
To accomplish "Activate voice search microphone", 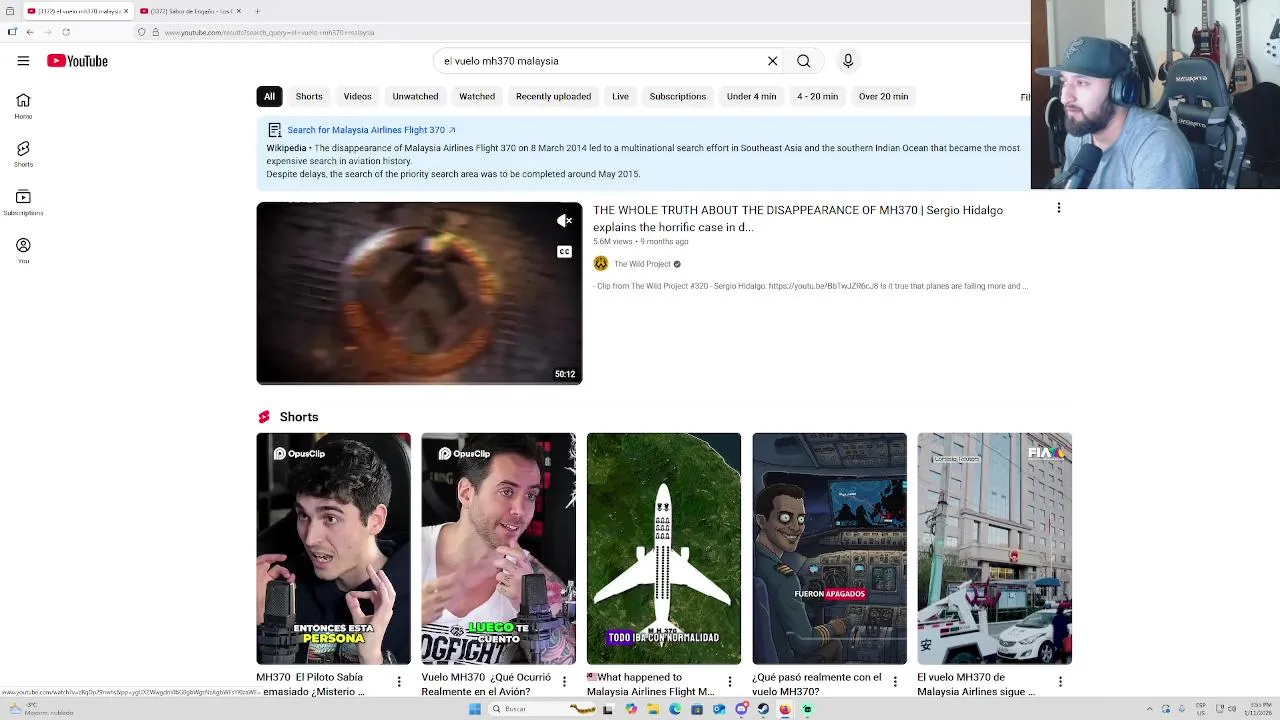I will pos(848,61).
